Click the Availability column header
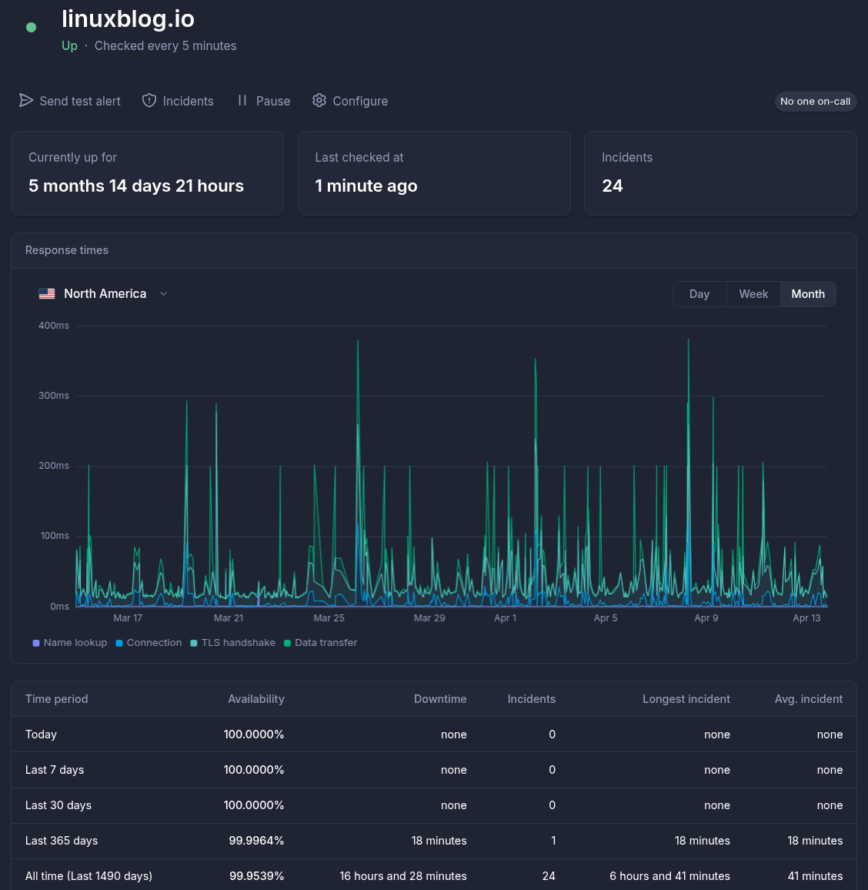Image resolution: width=868 pixels, height=890 pixels. point(256,699)
